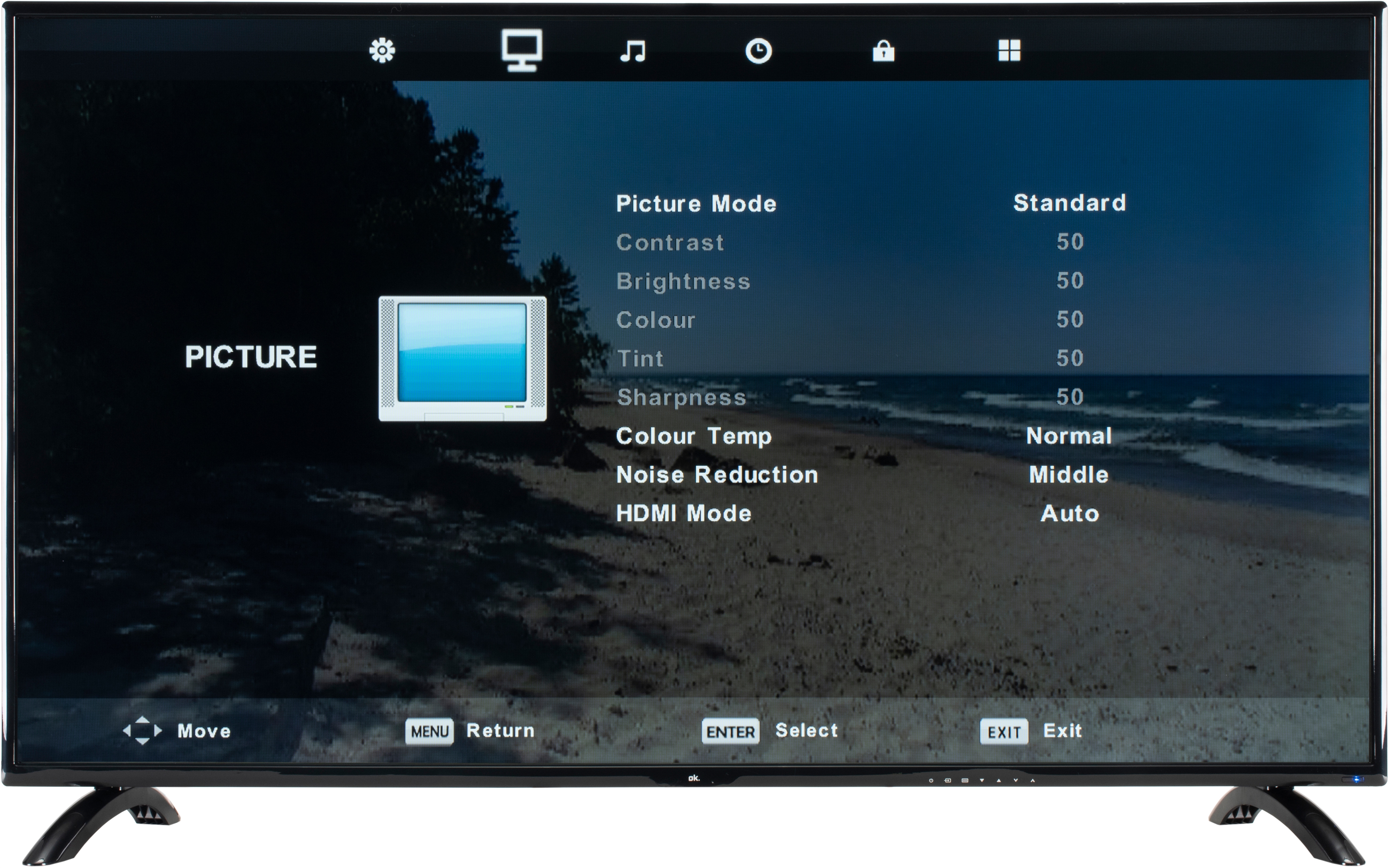The image size is (1389, 868).
Task: Click the Move arrows navigation icon
Action: [142, 730]
